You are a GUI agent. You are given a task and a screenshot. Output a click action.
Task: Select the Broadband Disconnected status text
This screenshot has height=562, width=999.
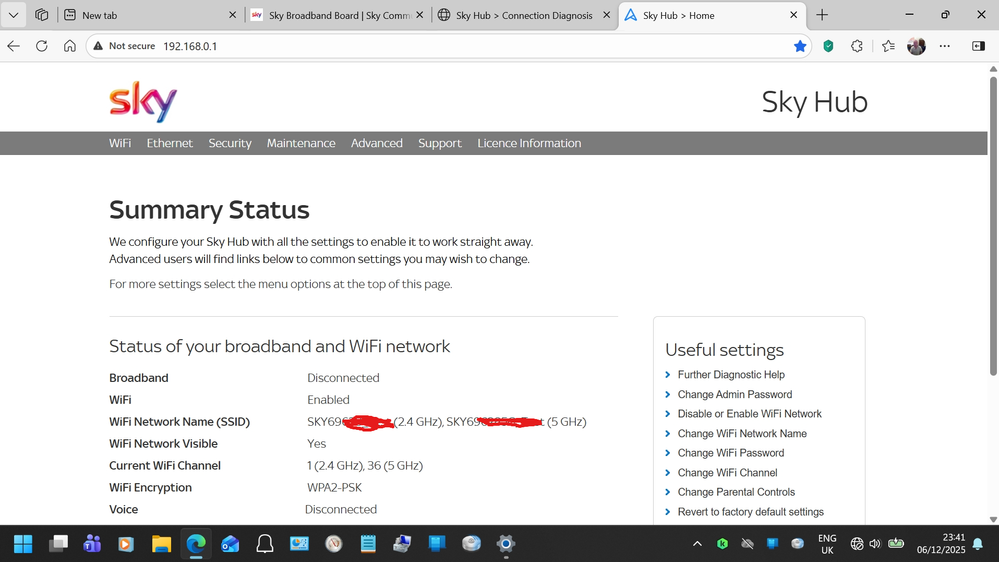click(343, 378)
